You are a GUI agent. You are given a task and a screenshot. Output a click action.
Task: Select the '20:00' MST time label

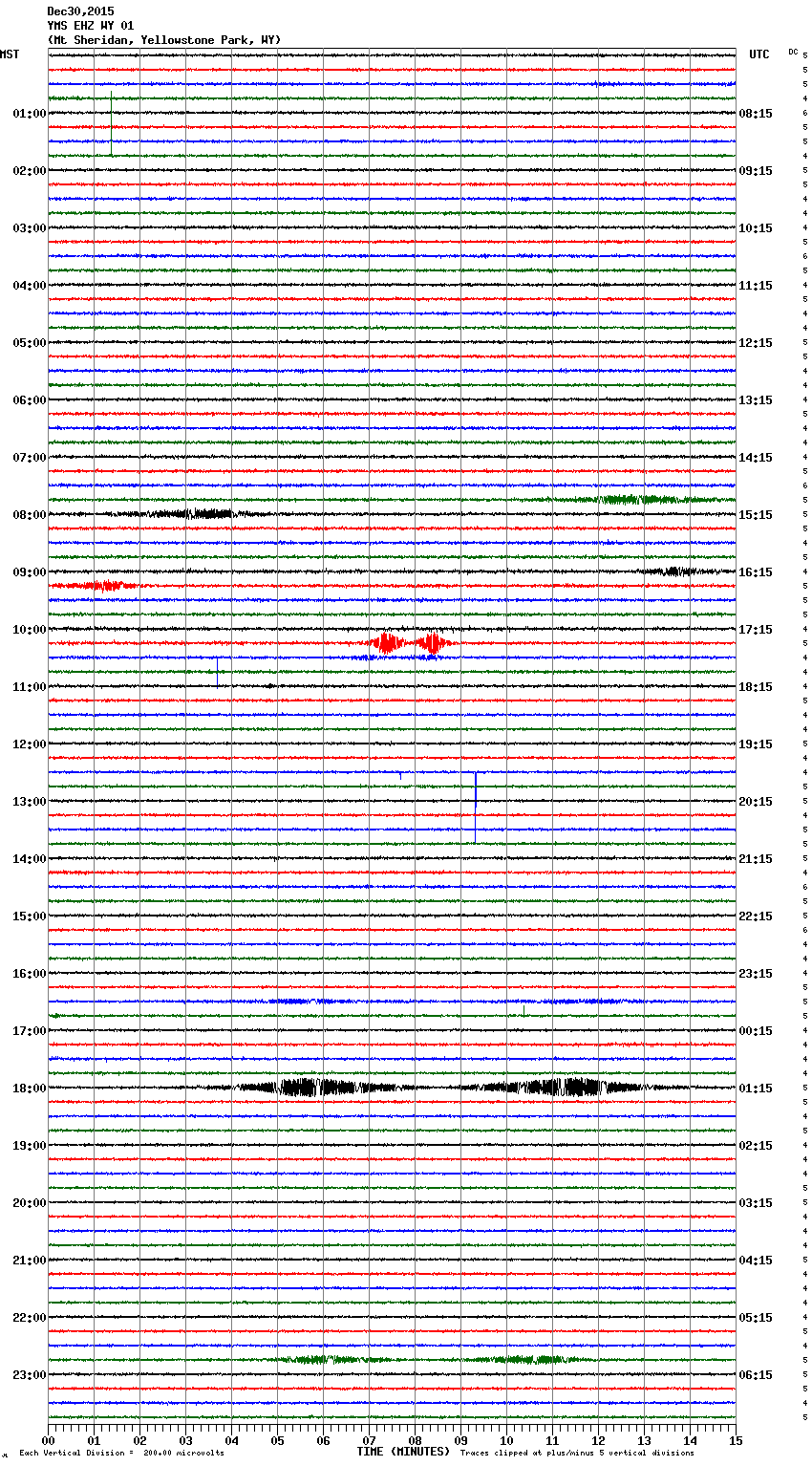click(30, 1203)
